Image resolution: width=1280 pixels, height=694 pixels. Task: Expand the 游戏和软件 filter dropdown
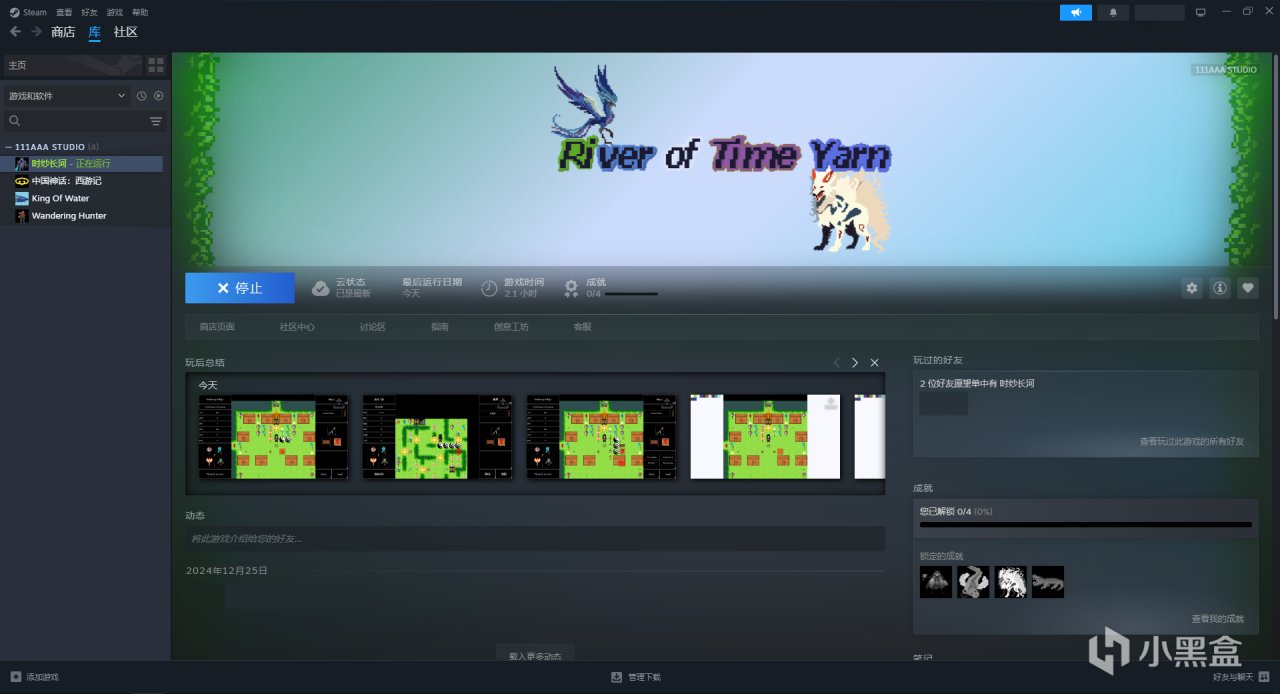(x=67, y=96)
